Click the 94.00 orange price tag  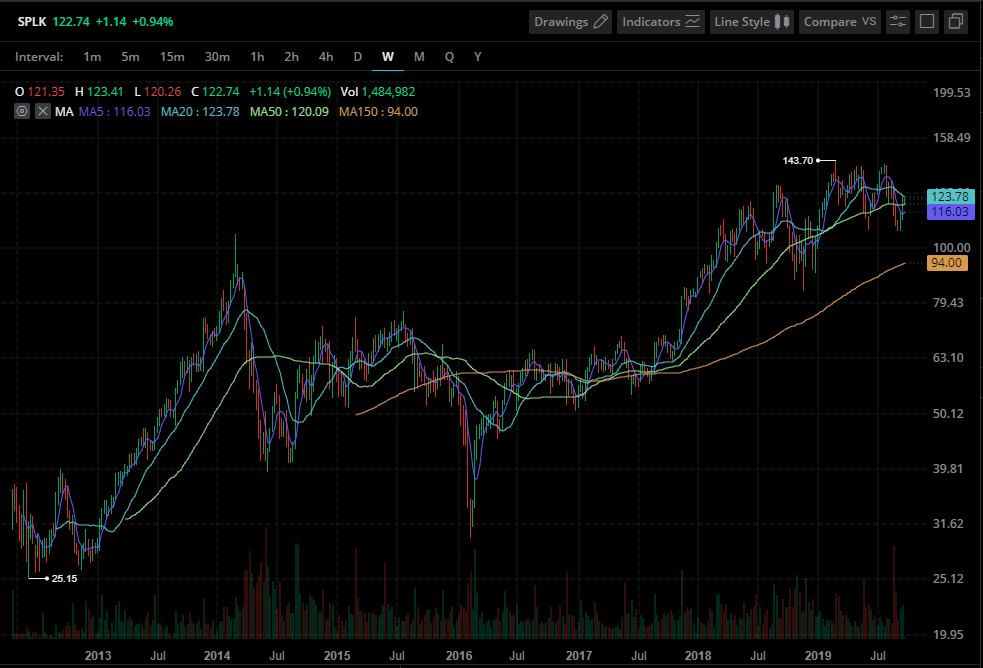coord(947,263)
